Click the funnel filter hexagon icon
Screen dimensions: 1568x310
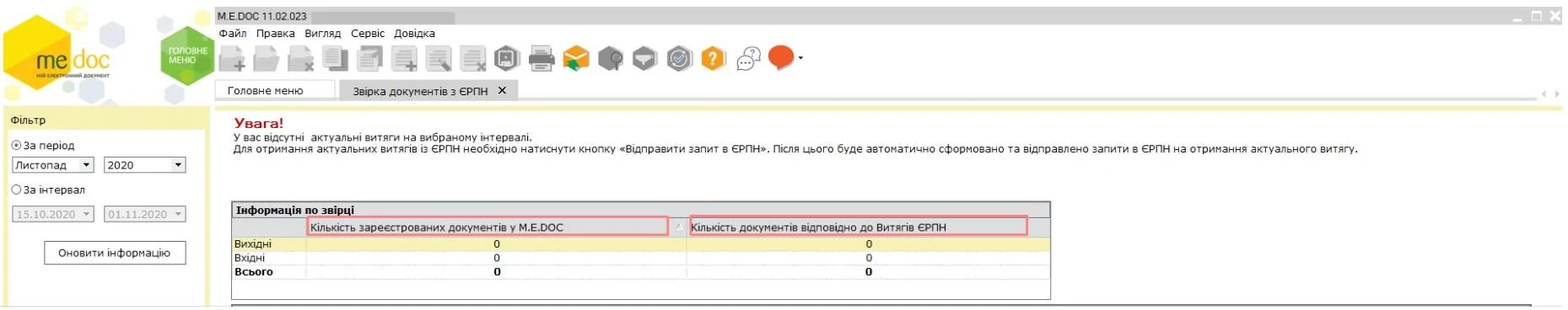tap(645, 58)
